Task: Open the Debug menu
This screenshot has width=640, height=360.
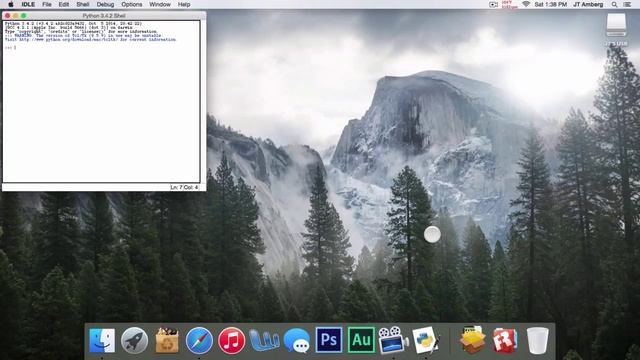Action: 105,4
